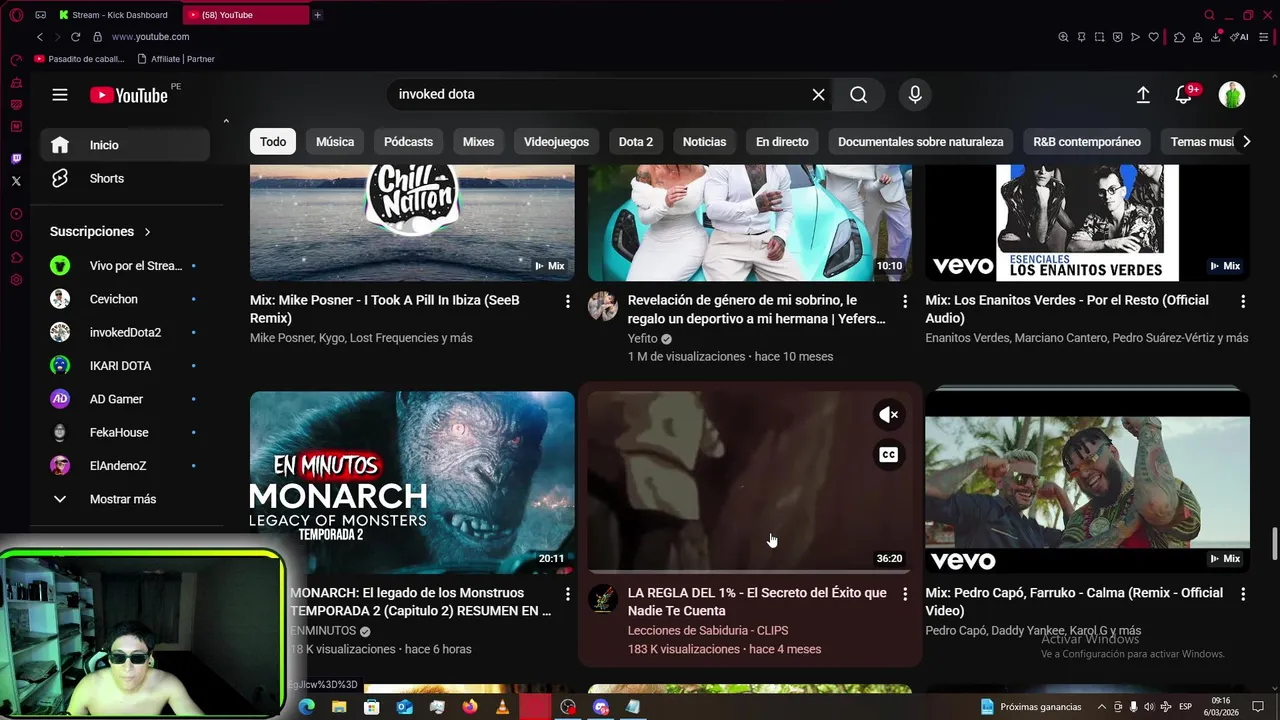Select the Todo filter chip
Screen dimensions: 1280x720
[x=273, y=142]
